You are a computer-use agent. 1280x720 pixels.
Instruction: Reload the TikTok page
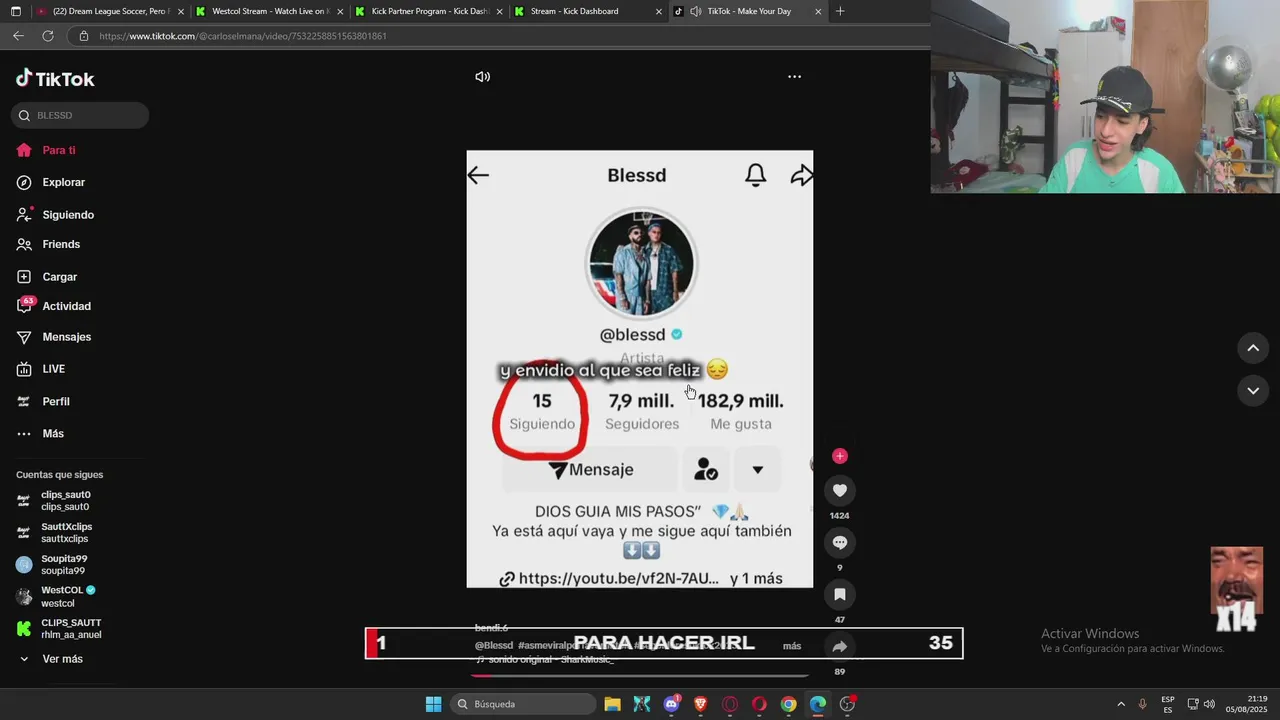[47, 36]
